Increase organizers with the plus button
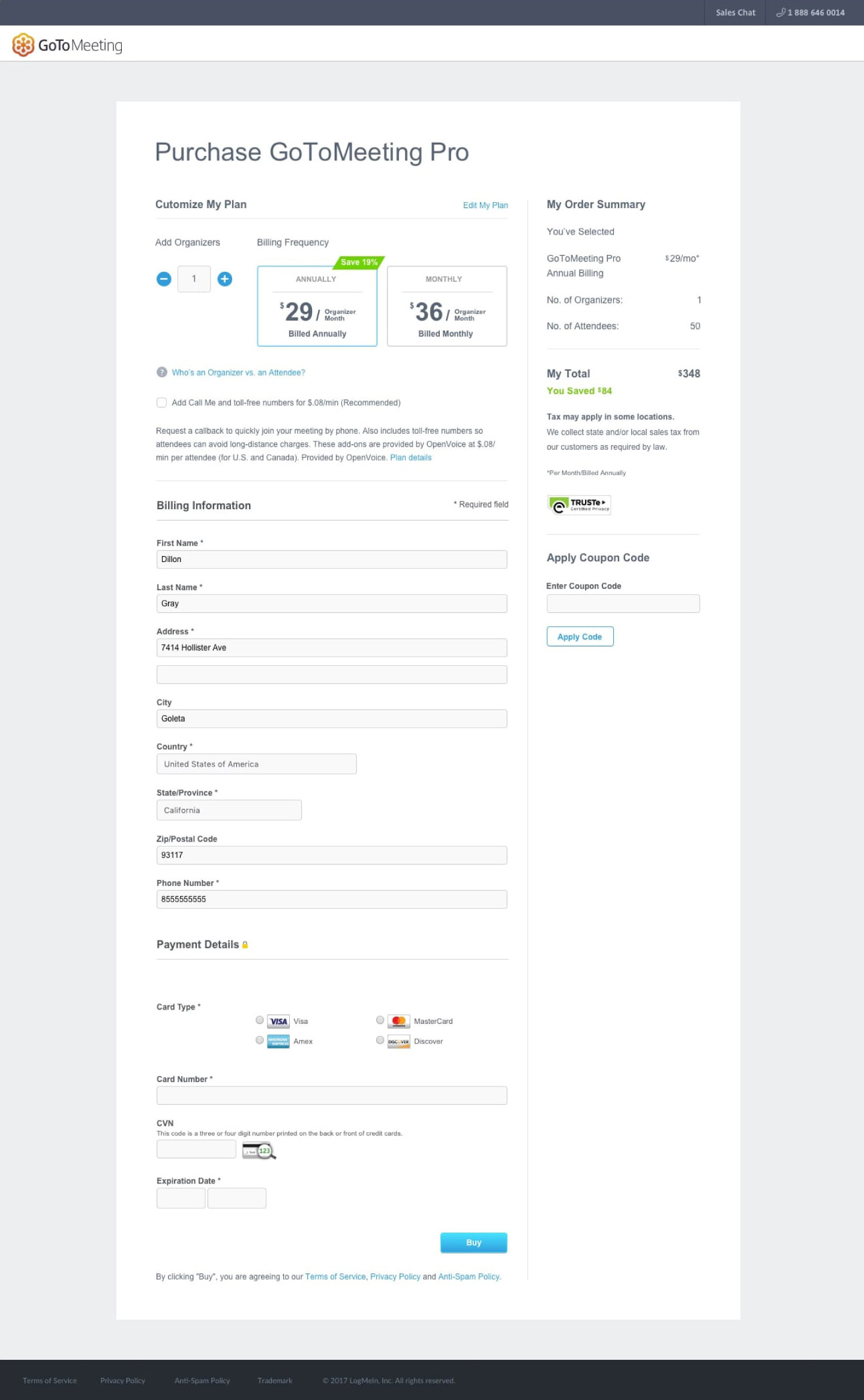The width and height of the screenshot is (864, 1400). coord(225,279)
